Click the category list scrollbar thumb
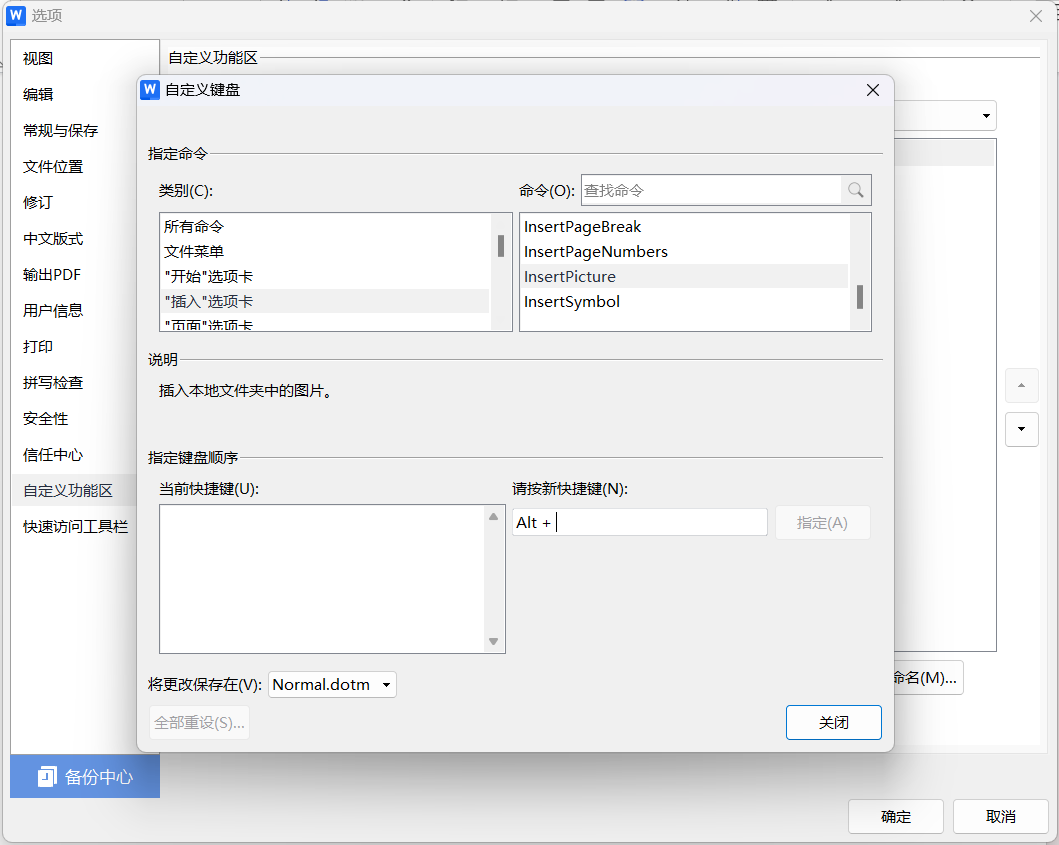Screen dimensions: 1059x845 [500, 246]
